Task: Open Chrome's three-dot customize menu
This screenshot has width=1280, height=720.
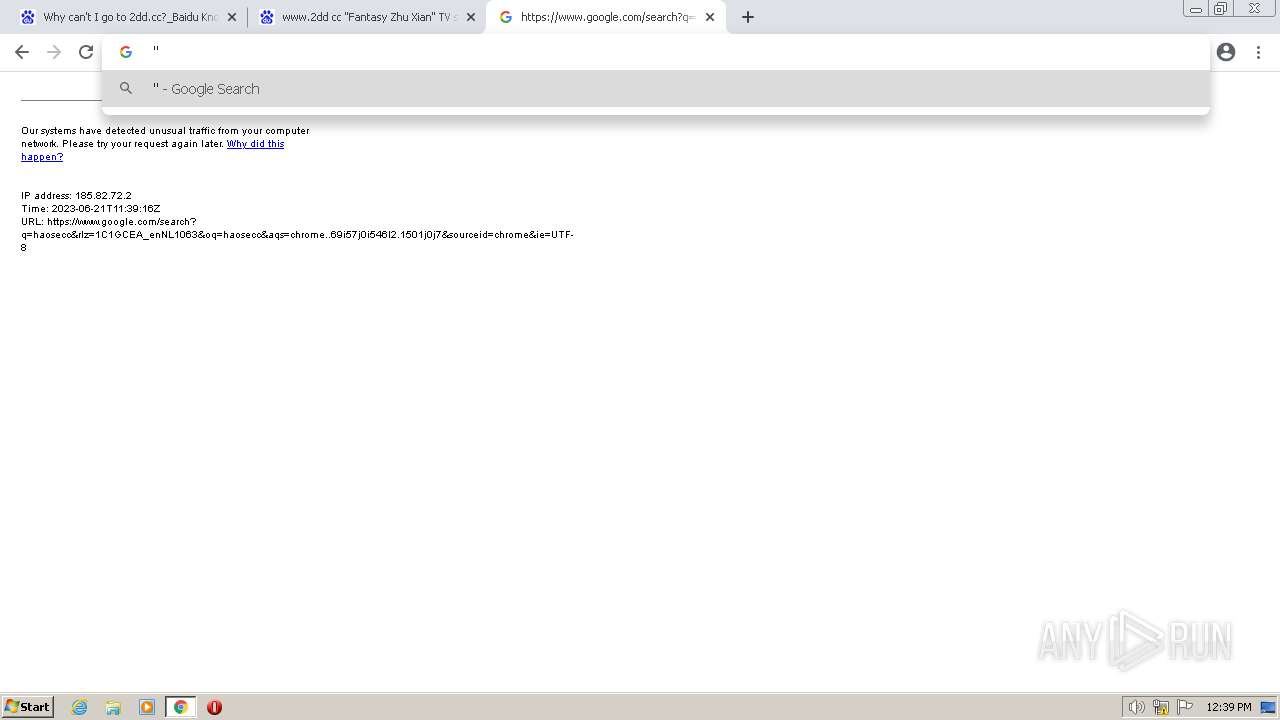Action: click(x=1258, y=52)
